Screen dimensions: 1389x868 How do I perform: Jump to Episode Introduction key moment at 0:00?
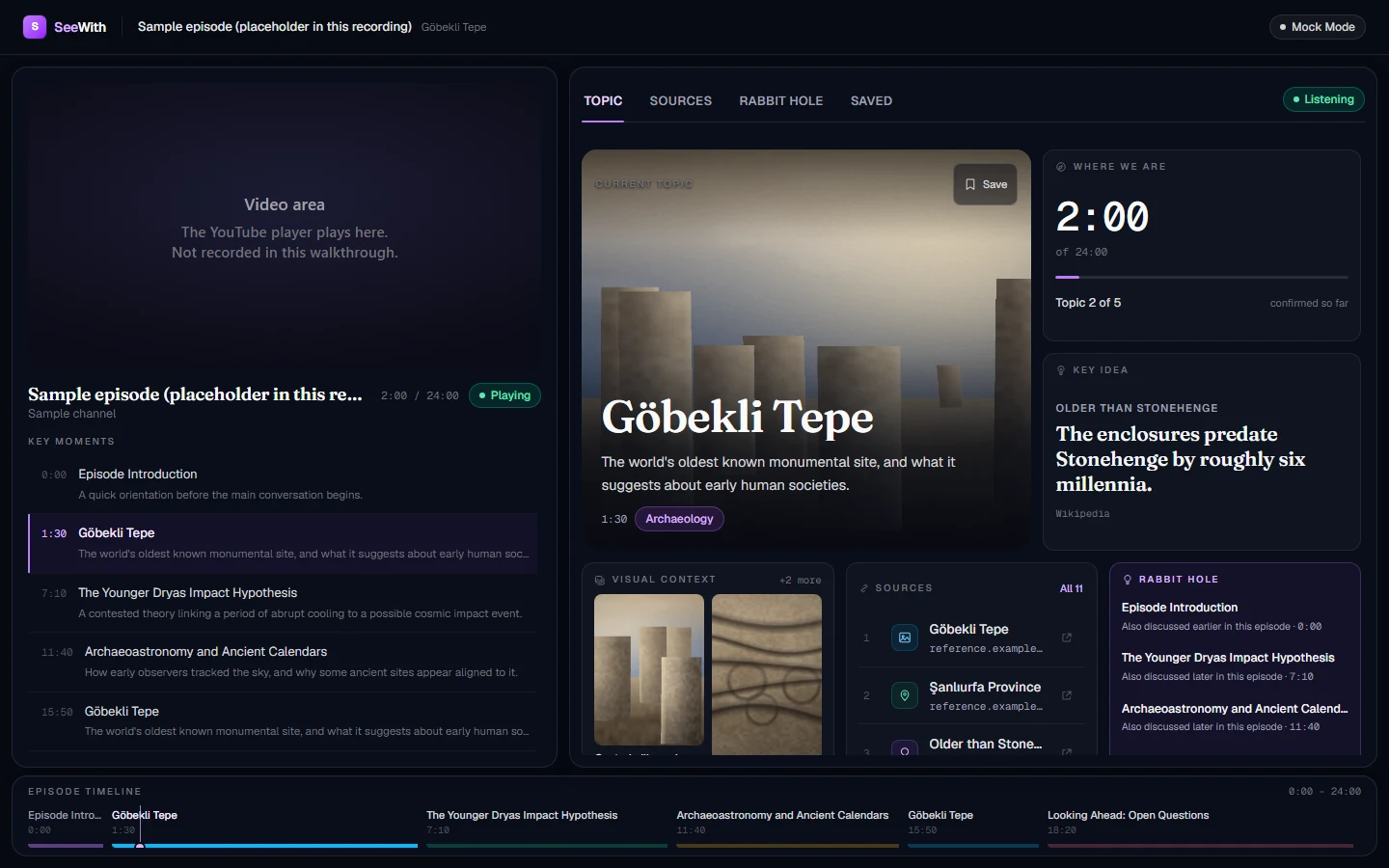pos(283,484)
